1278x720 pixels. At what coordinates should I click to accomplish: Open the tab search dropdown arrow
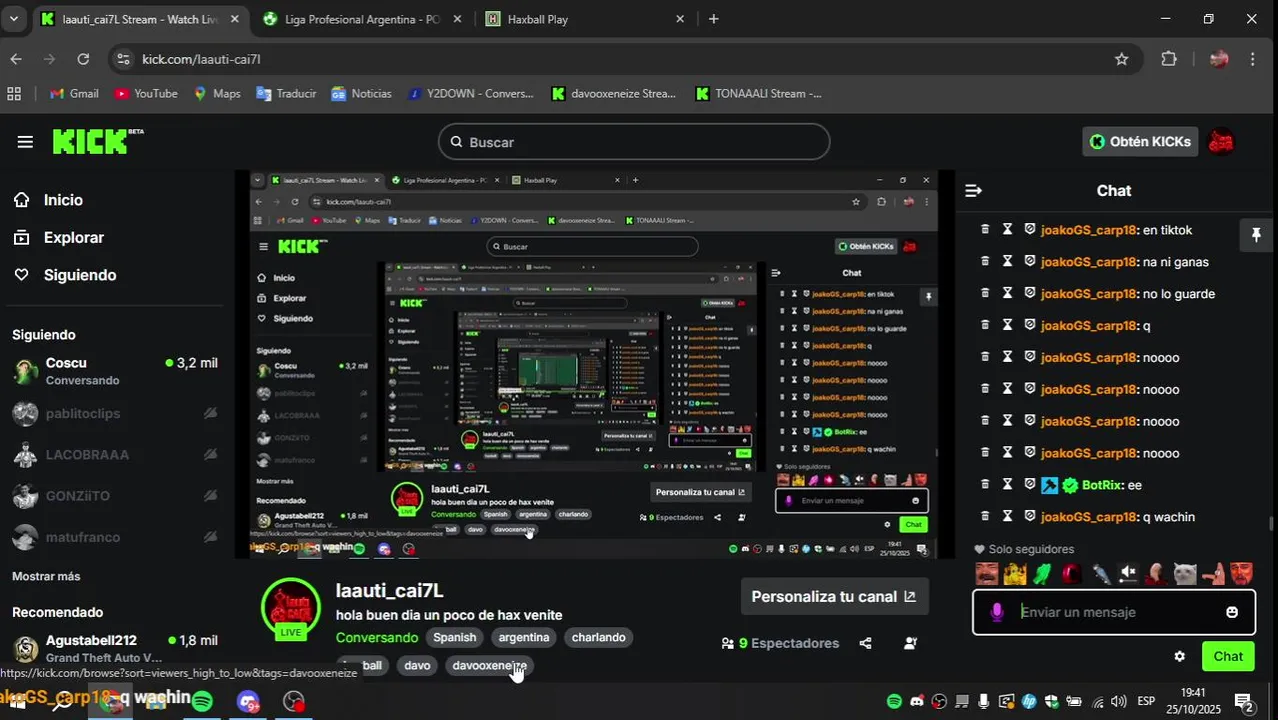tap(14, 19)
